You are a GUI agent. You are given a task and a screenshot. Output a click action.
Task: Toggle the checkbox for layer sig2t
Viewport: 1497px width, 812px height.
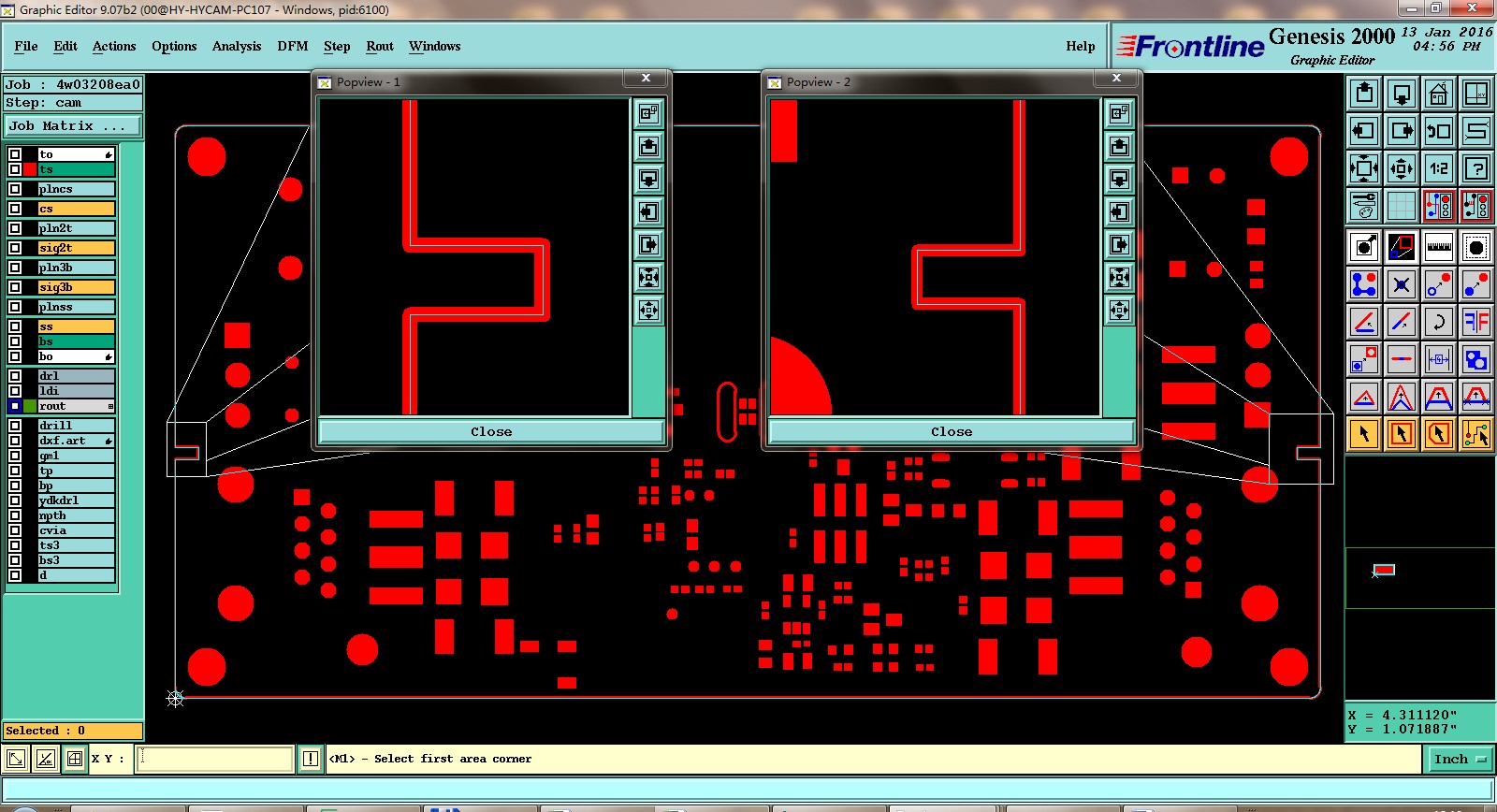click(15, 248)
